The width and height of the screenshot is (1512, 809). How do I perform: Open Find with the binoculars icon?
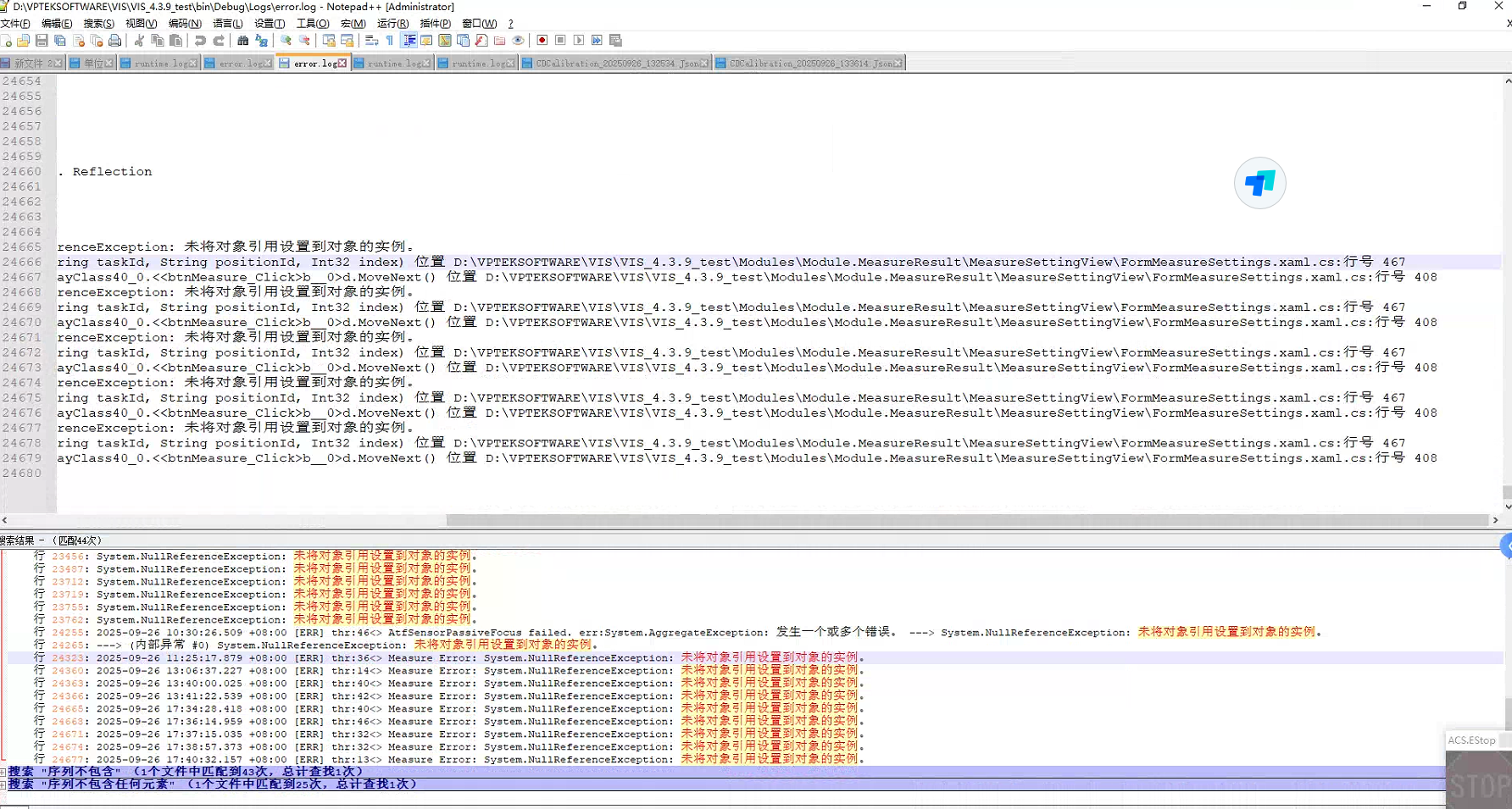[x=243, y=41]
